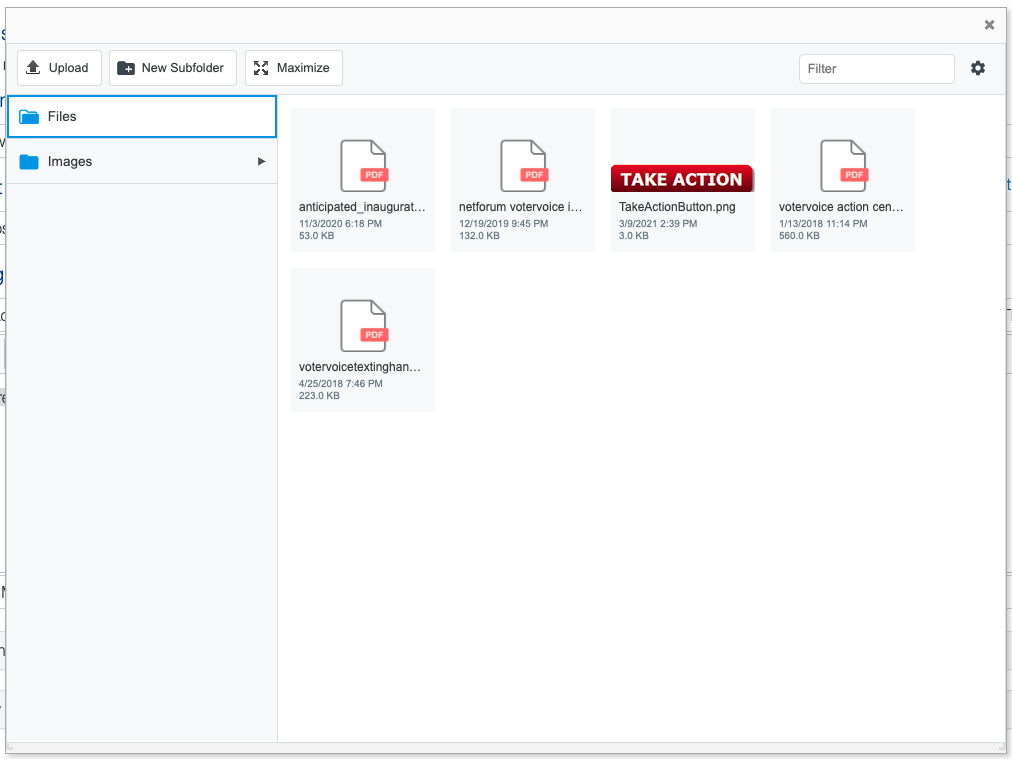Select the TakeActionButton.png thumbnail
Image resolution: width=1012 pixels, height=759 pixels.
(682, 179)
